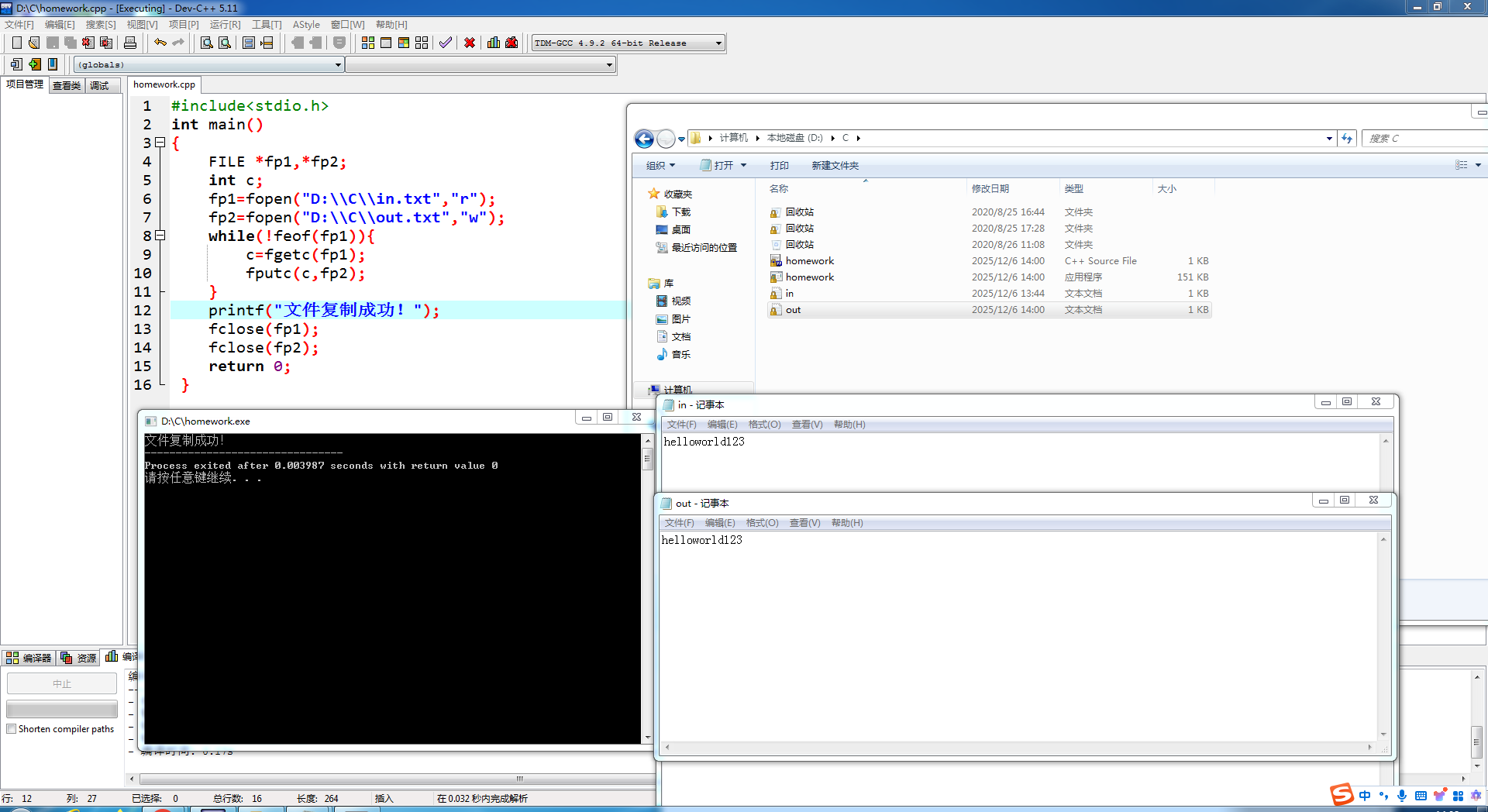The height and width of the screenshot is (812, 1488).
Task: Click the purple Syntax Check checkmark icon
Action: (446, 43)
